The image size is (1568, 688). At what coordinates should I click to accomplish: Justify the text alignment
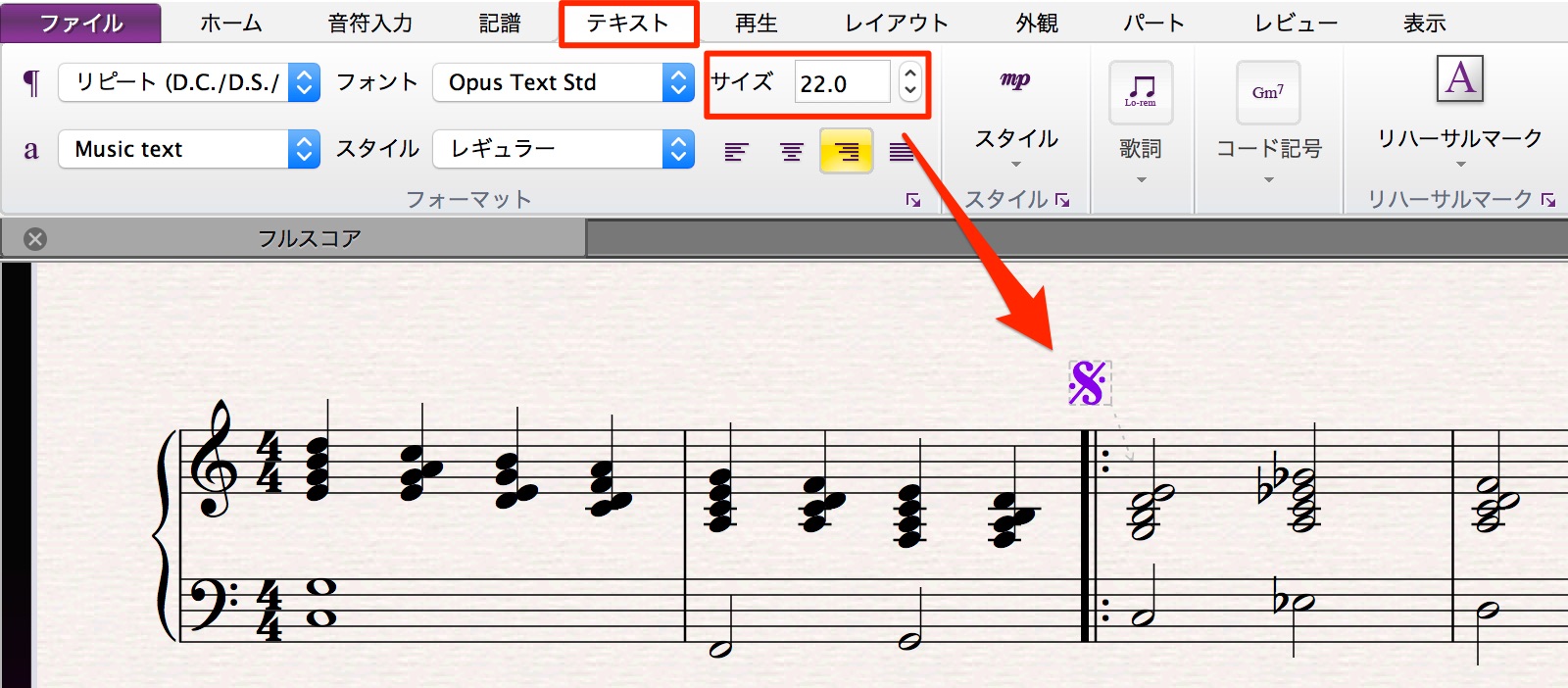(902, 152)
